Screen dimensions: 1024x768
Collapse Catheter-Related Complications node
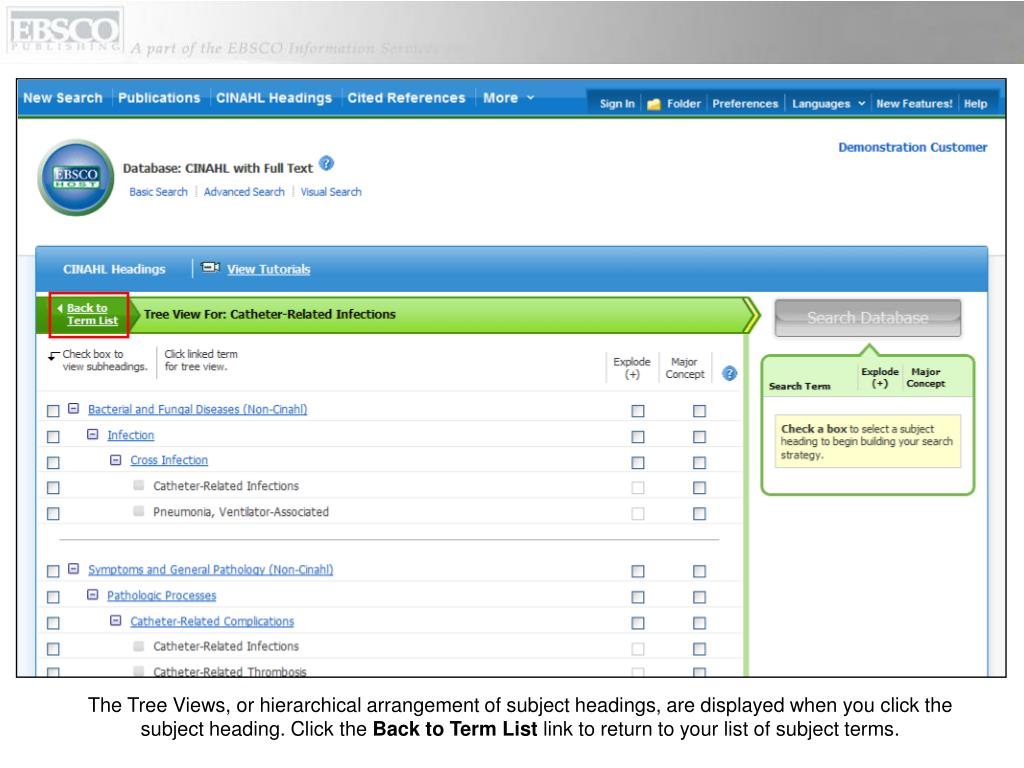[x=116, y=620]
